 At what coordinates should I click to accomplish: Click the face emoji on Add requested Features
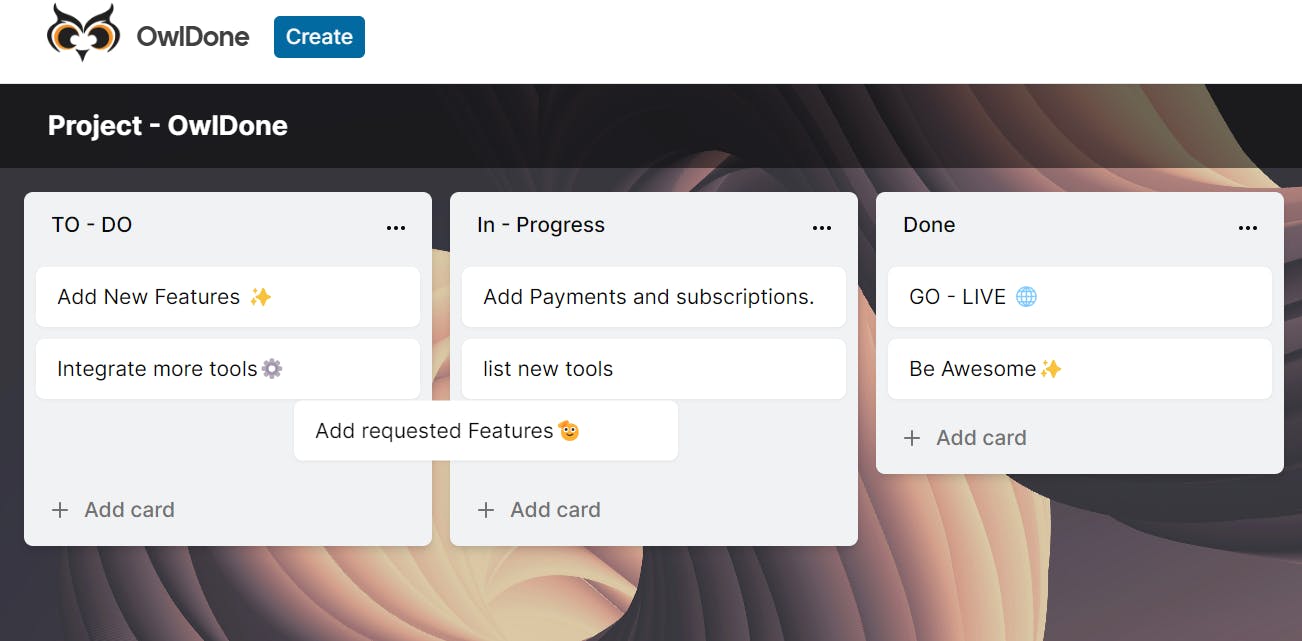[569, 431]
